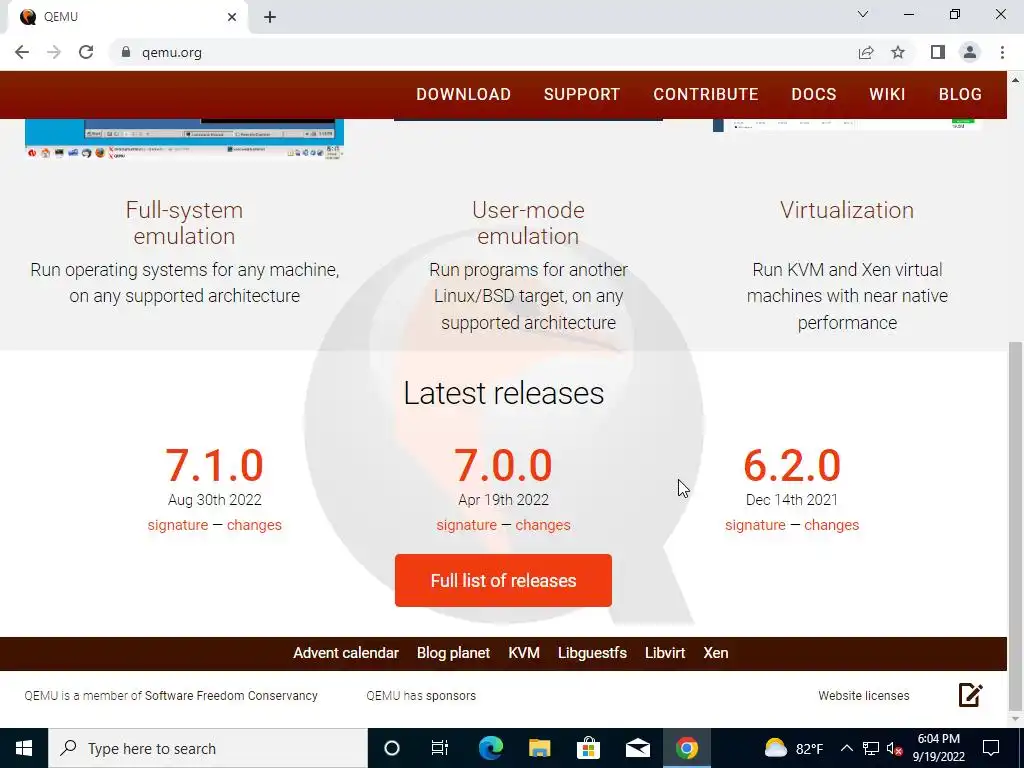Viewport: 1024px width, 768px height.
Task: Open the SUPPORT menu item
Action: 582,94
